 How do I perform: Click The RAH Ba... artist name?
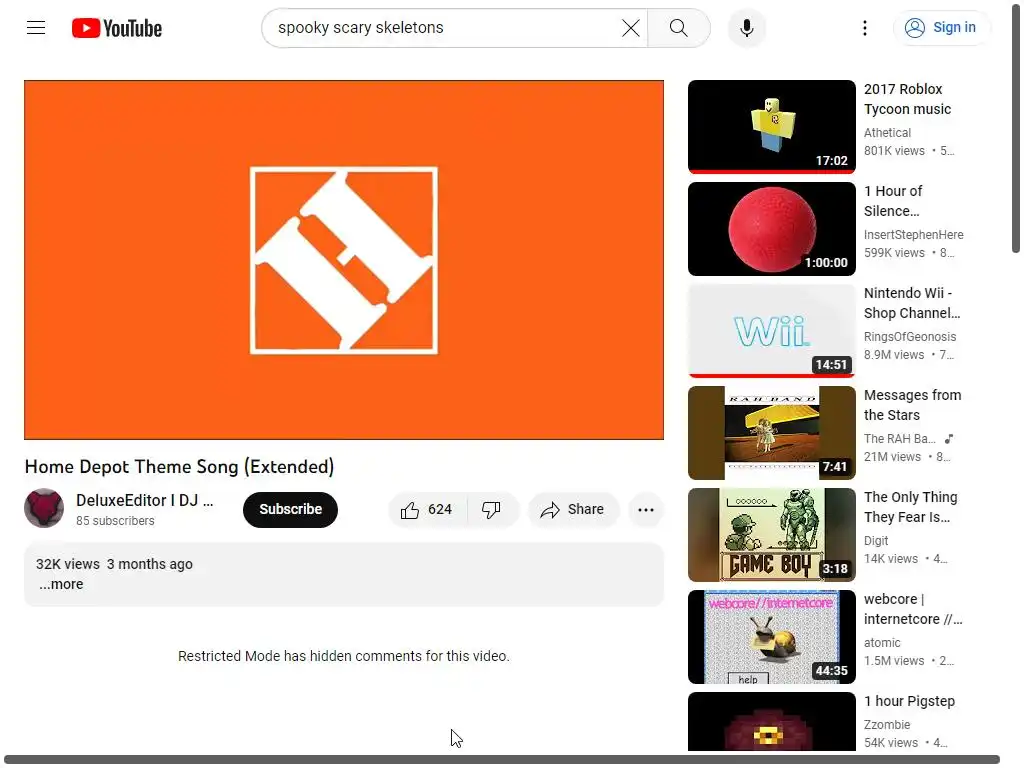point(899,439)
